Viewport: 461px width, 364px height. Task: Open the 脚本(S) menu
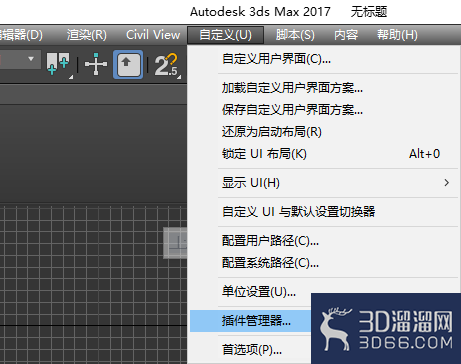tap(295, 35)
